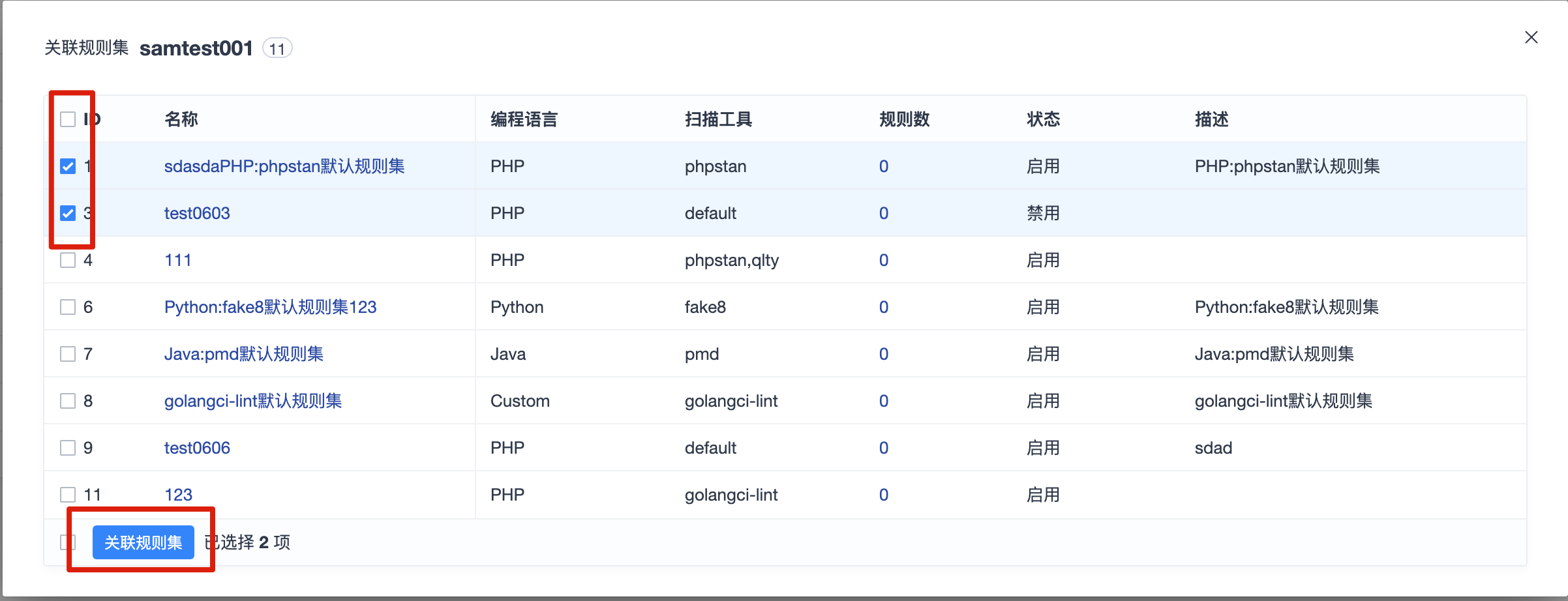Close the rule set association dialog

click(1531, 38)
